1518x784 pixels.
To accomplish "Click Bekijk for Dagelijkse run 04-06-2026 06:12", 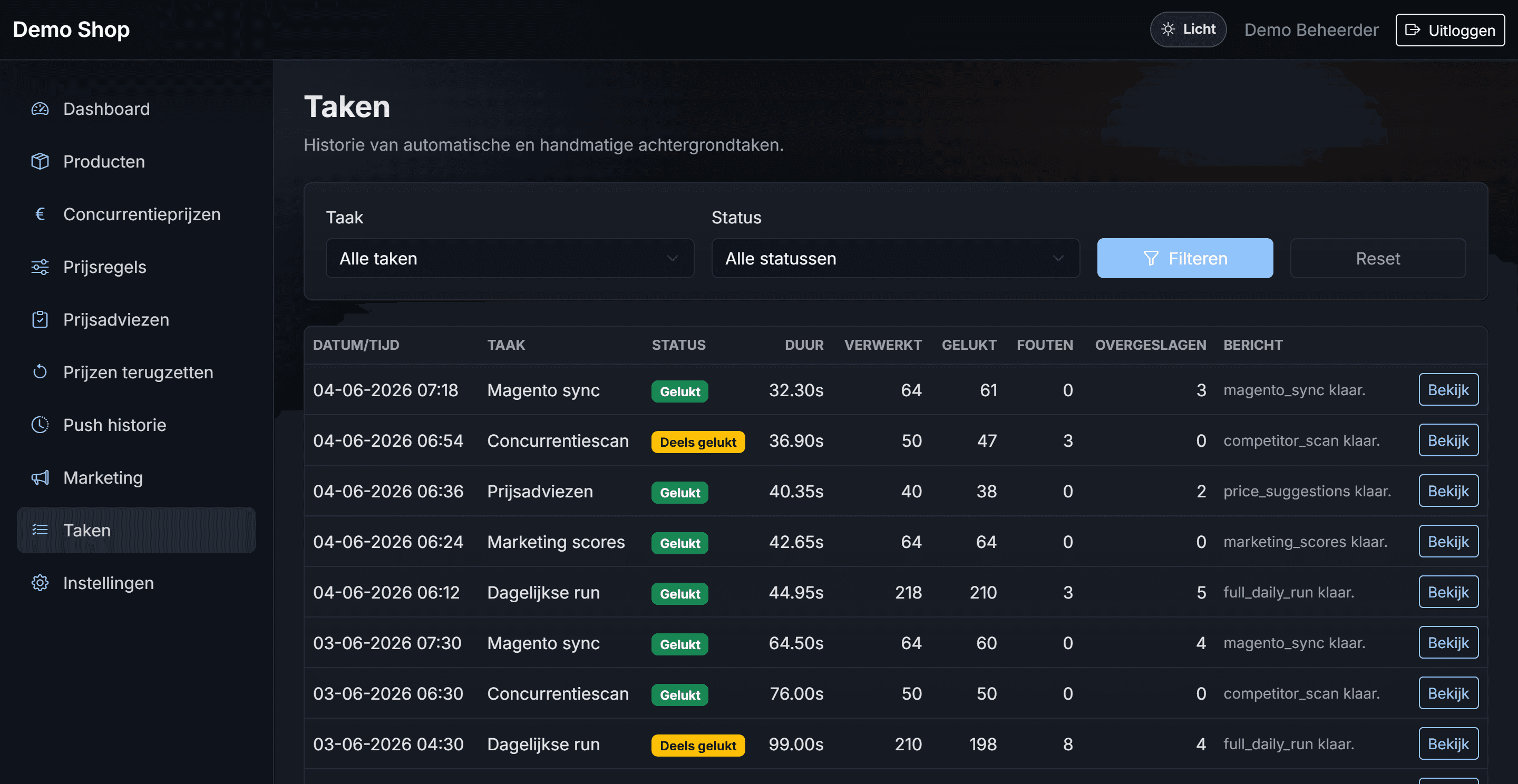I will click(1448, 593).
